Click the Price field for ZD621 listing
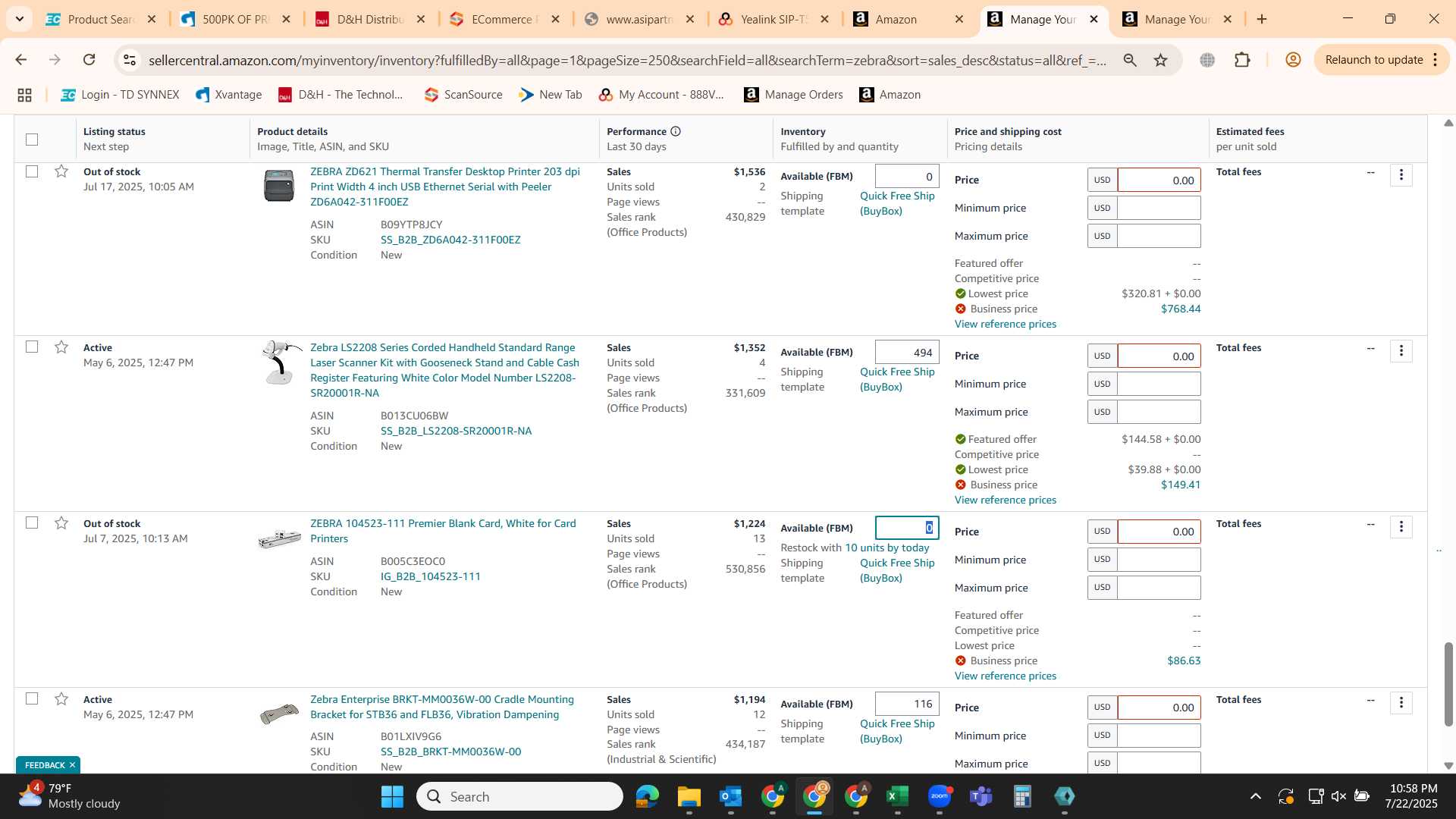The height and width of the screenshot is (819, 1456). coord(1159,180)
